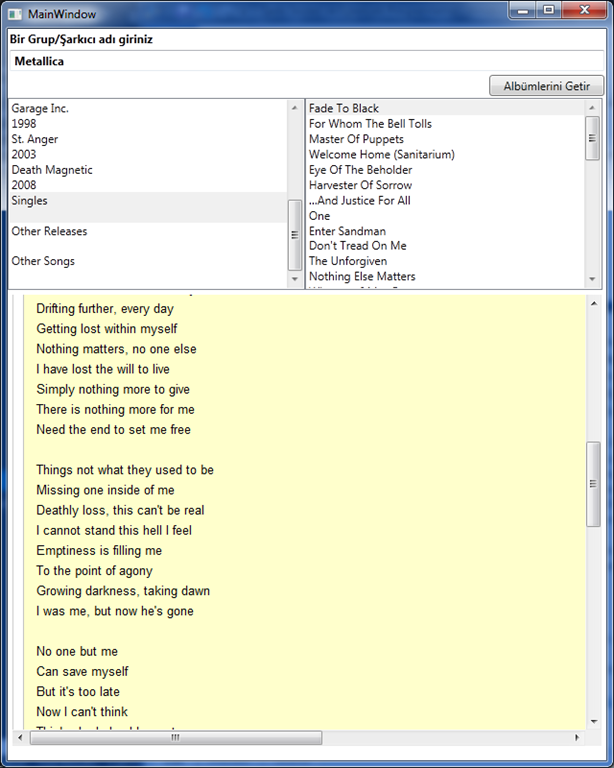Click lyrics horizontal scrollbar thumb
614x768 pixels.
click(x=176, y=737)
